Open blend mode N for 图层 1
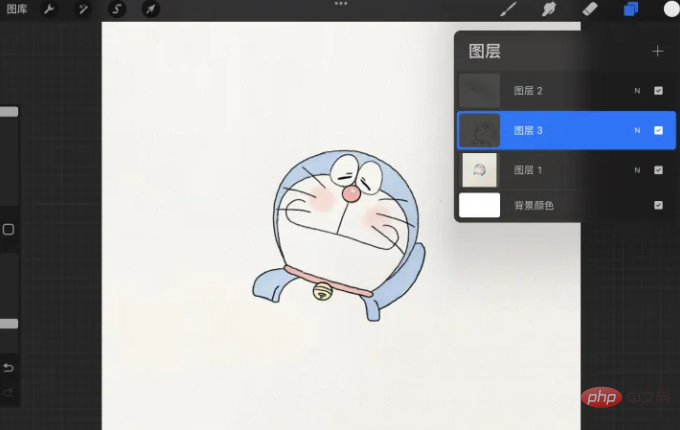 [x=637, y=170]
